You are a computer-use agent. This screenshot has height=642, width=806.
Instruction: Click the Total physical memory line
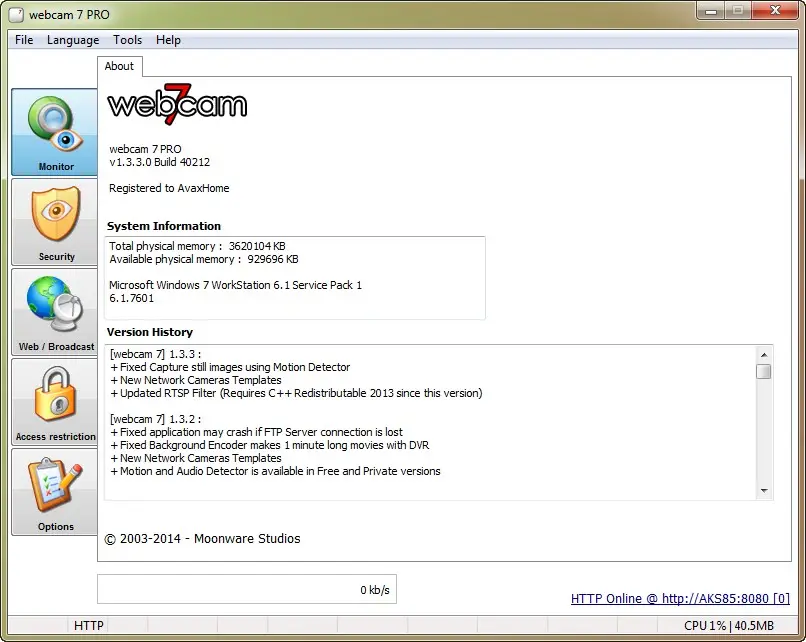[197, 246]
